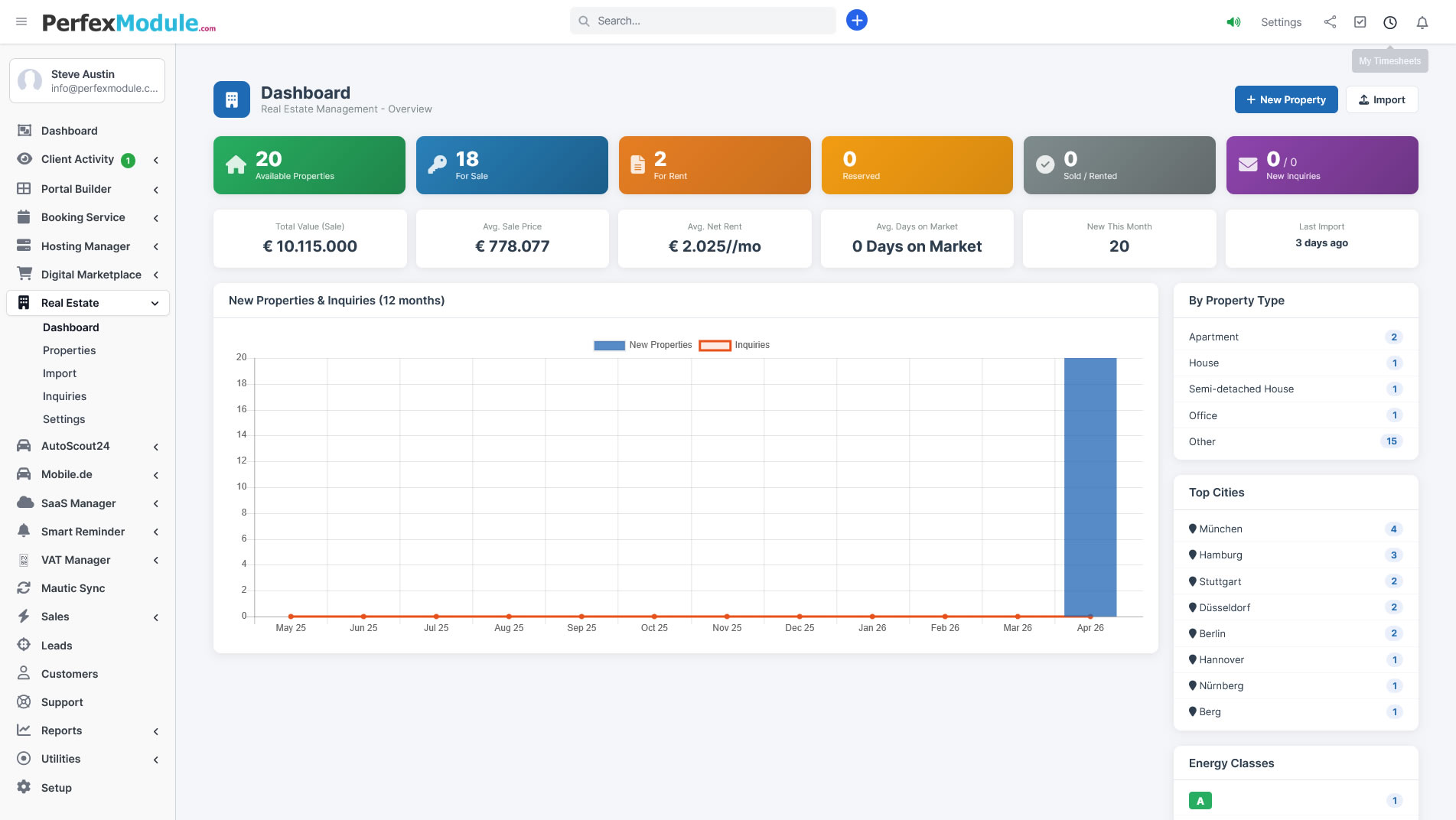The image size is (1456, 820).
Task: Open the to-do checklist icon
Action: tap(1360, 22)
